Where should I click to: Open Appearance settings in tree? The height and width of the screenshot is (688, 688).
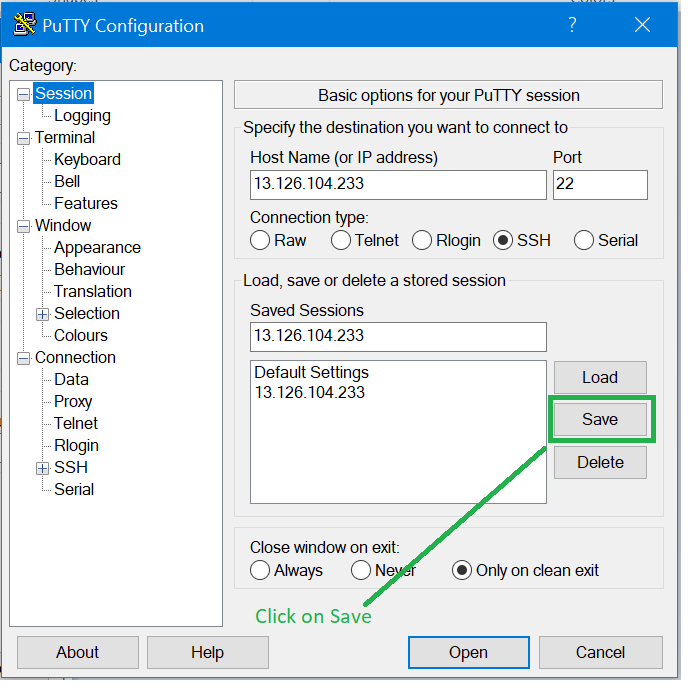point(97,248)
